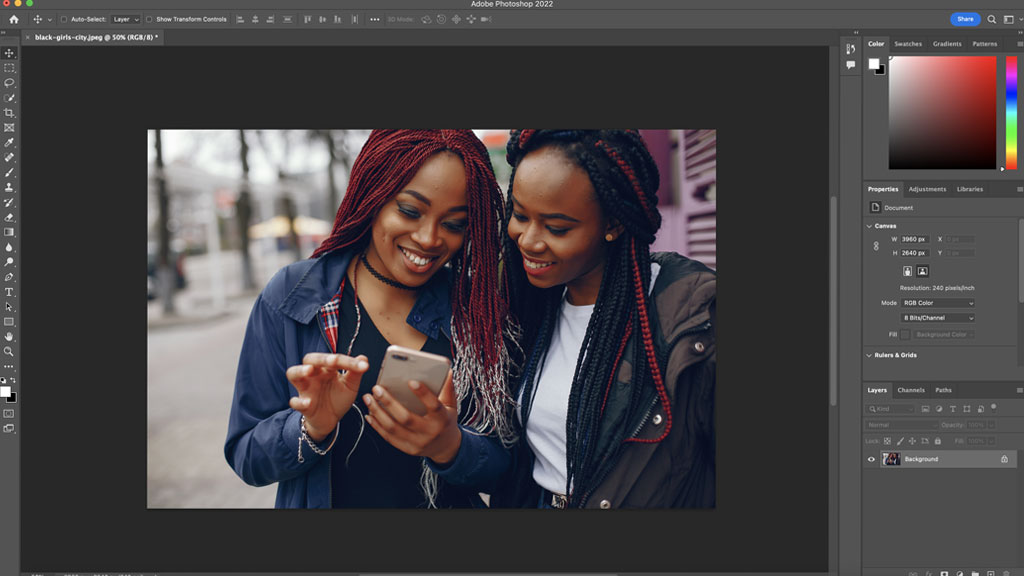1024x576 pixels.
Task: Click the Home icon in options bar
Action: [x=14, y=19]
